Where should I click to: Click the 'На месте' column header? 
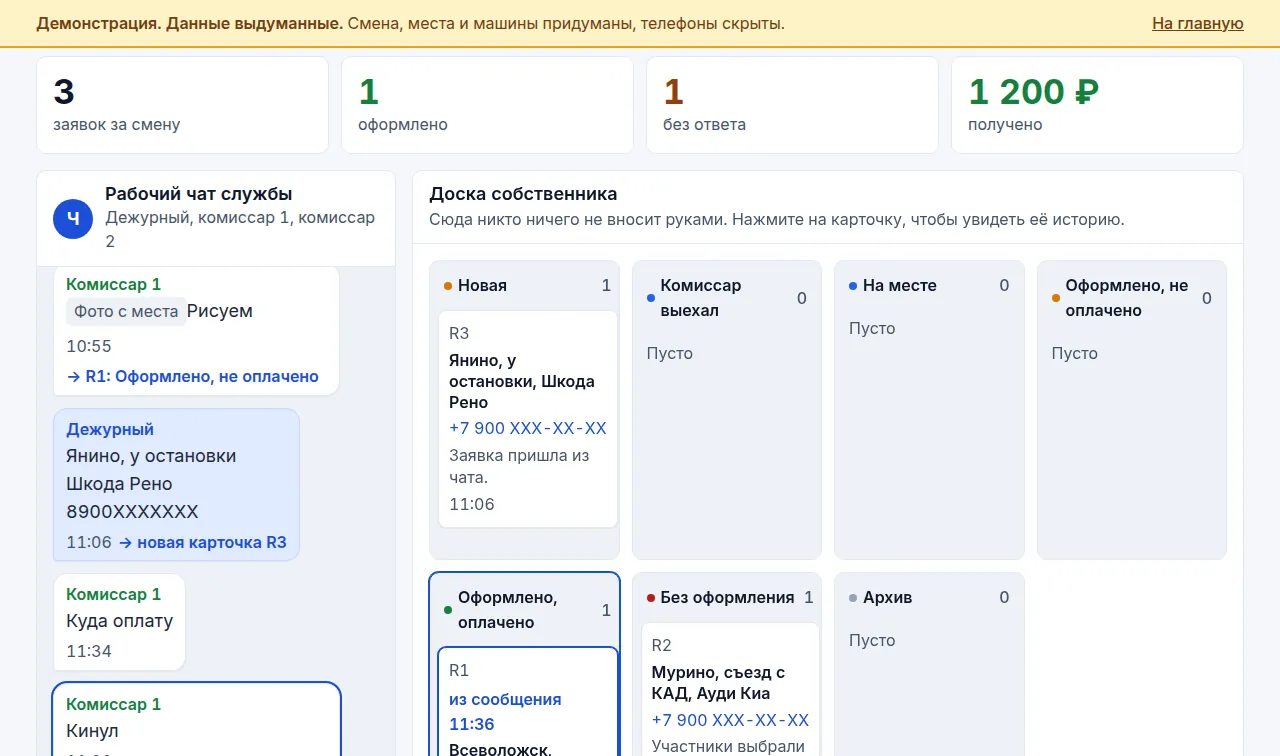point(931,286)
